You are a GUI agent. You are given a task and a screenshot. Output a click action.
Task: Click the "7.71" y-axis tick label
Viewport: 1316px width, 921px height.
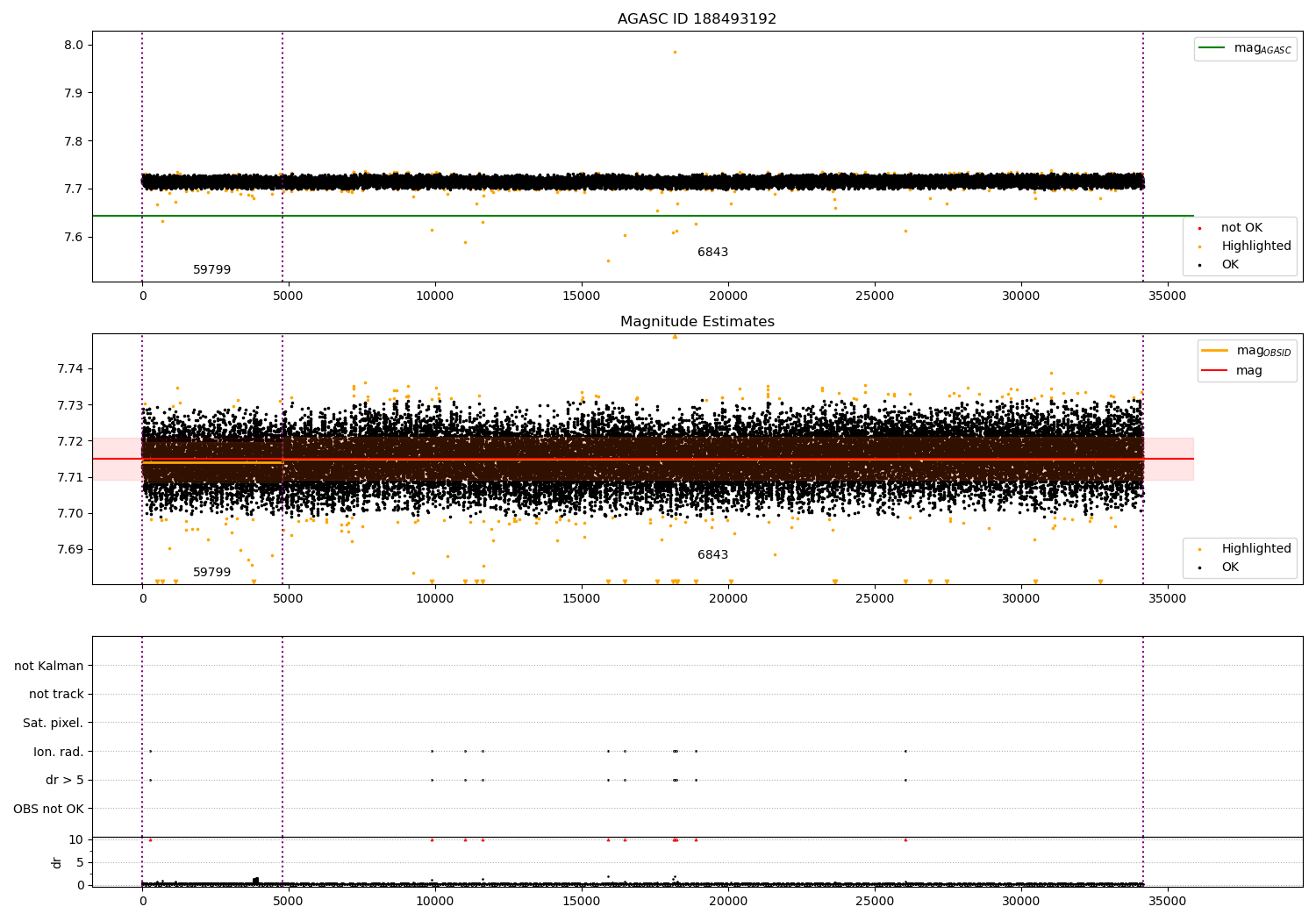[70, 478]
